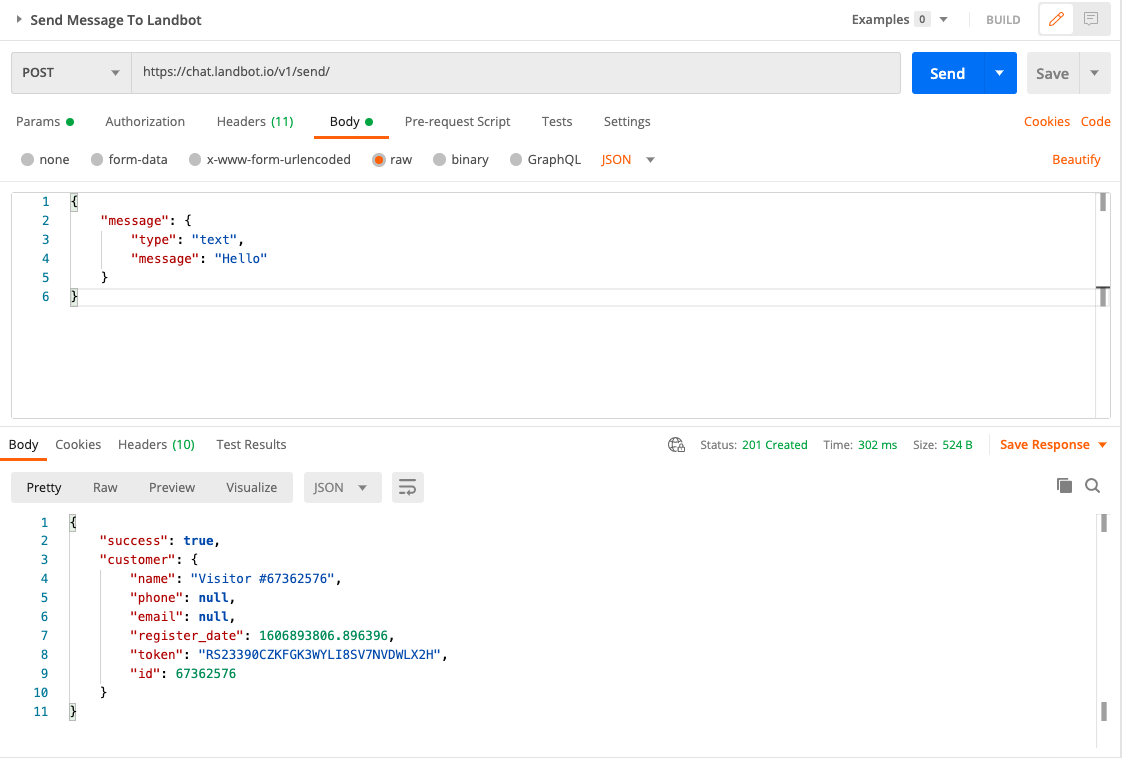Open the JSON body type dropdown
This screenshot has height=759, width=1122.
tap(628, 160)
